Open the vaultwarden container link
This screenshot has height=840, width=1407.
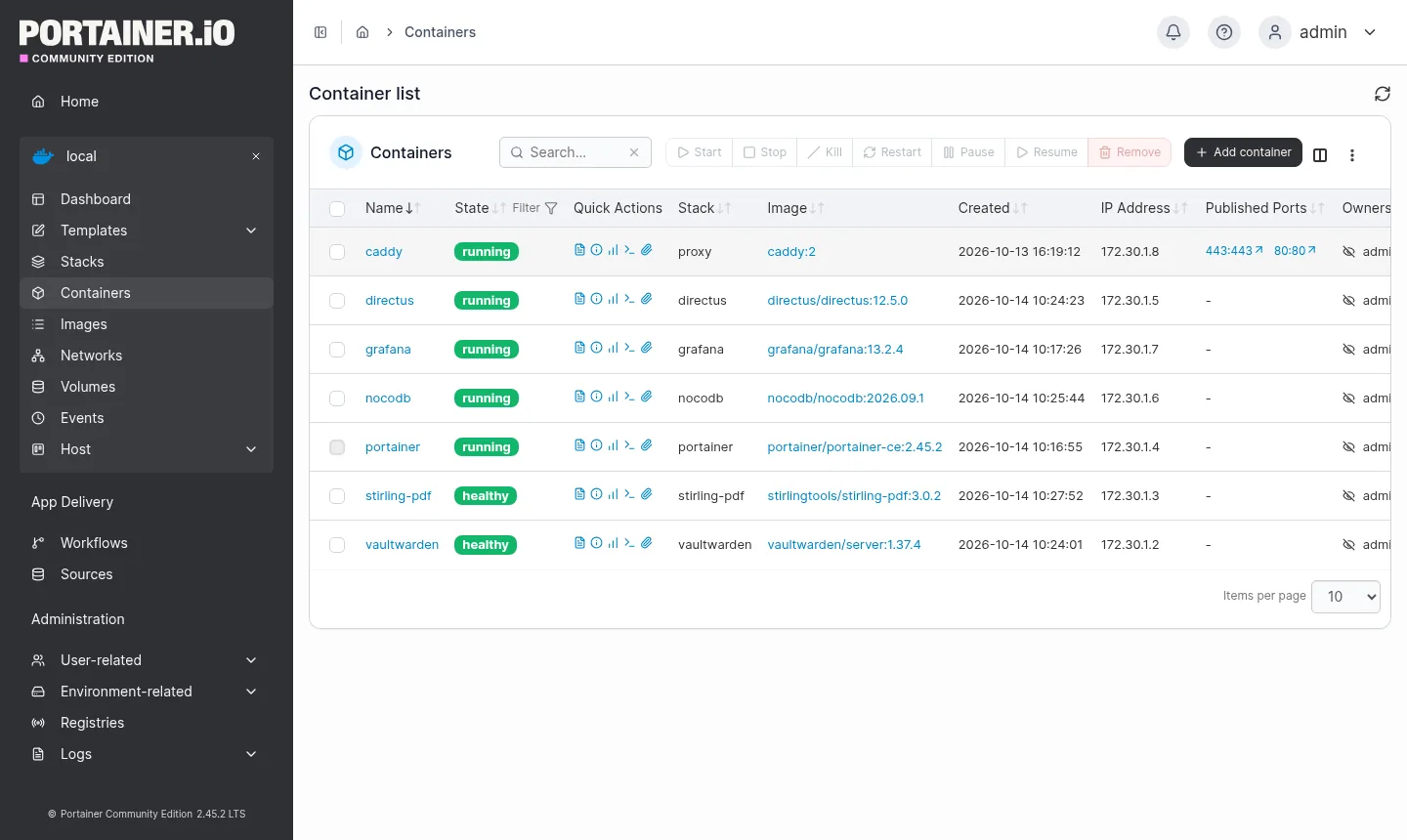(402, 545)
